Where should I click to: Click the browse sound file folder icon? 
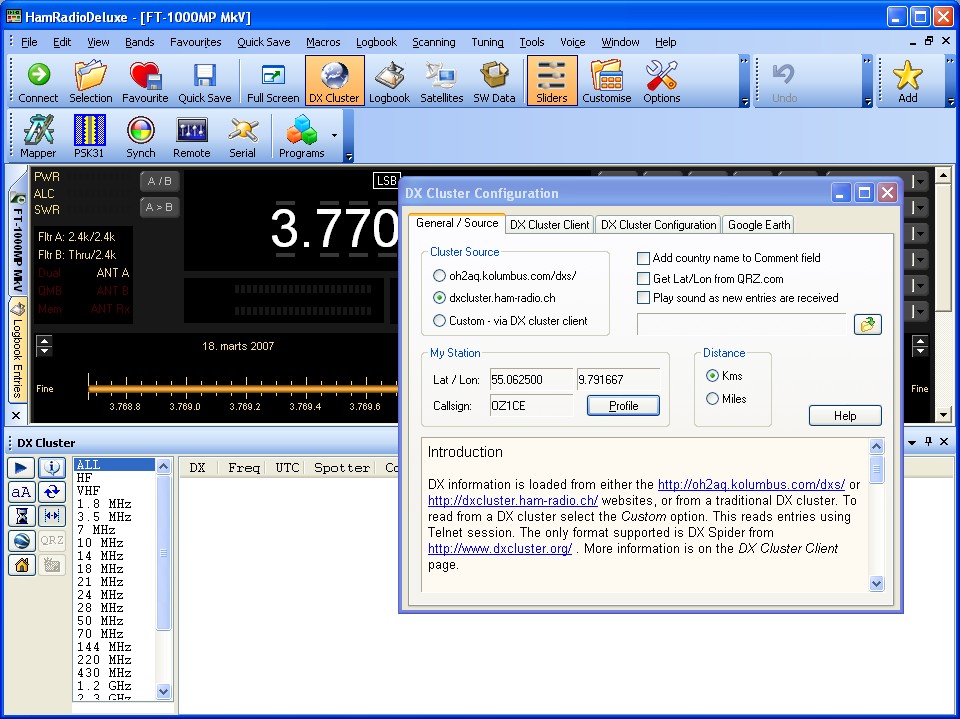point(868,324)
